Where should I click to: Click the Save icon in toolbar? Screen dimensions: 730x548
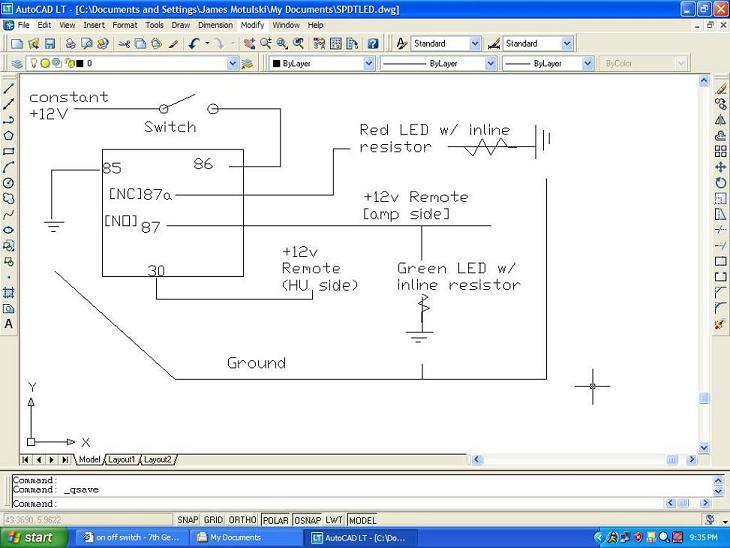(x=49, y=44)
